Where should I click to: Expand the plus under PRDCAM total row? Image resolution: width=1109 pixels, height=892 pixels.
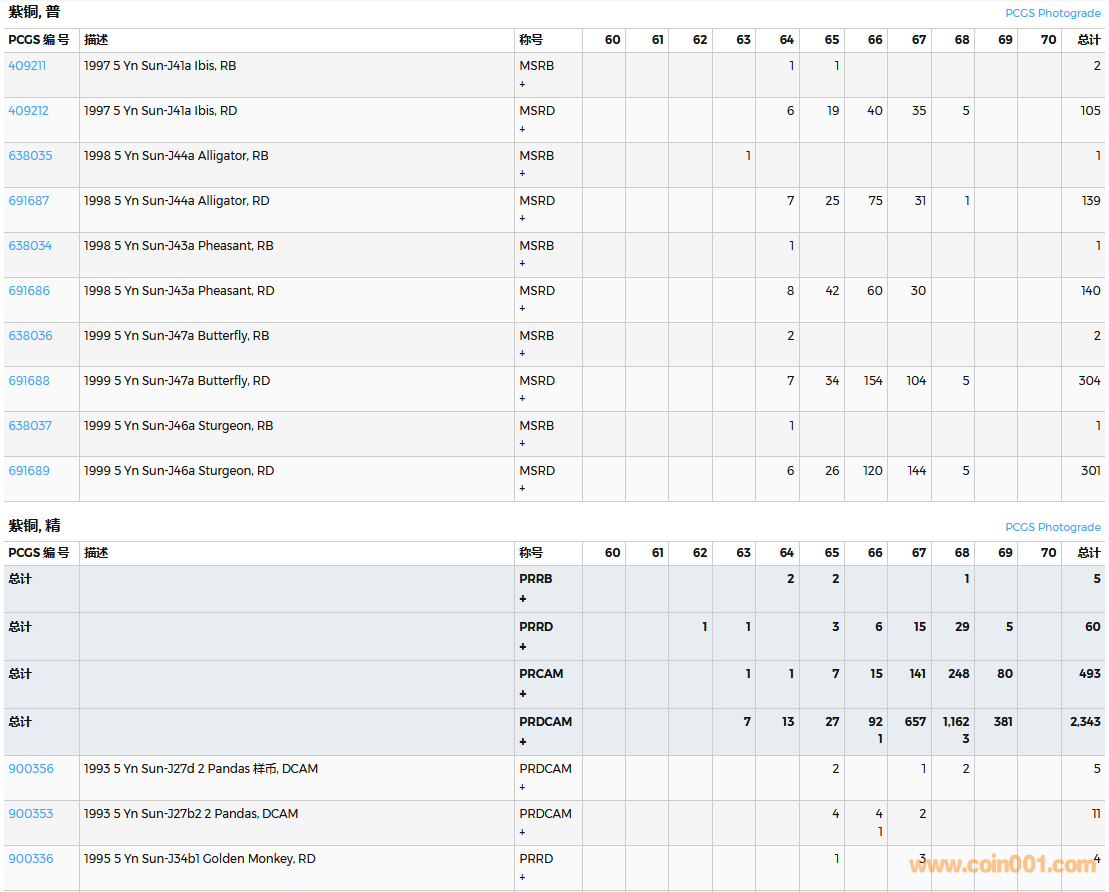click(x=522, y=742)
